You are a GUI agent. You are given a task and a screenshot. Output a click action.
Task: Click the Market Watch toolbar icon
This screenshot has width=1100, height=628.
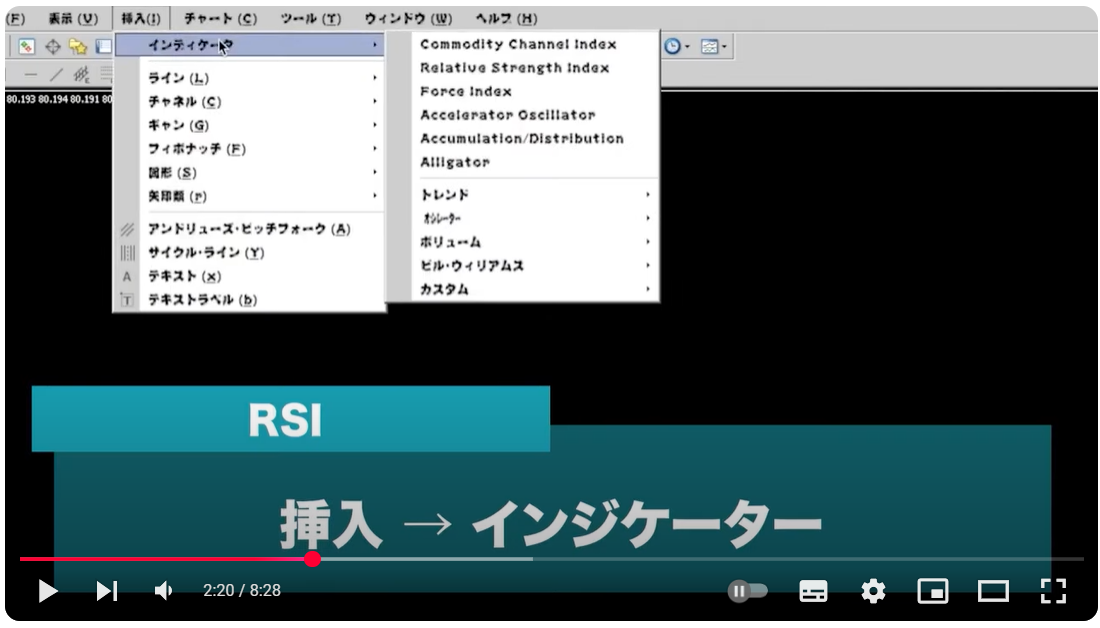click(x=27, y=47)
